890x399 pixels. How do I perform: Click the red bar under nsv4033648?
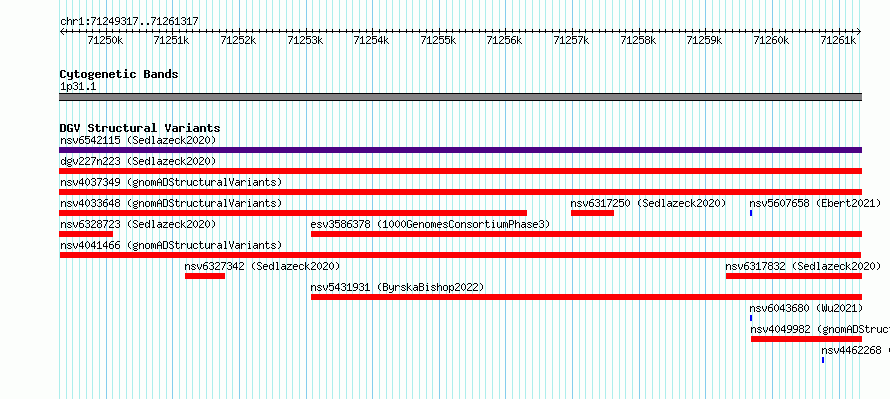point(293,213)
